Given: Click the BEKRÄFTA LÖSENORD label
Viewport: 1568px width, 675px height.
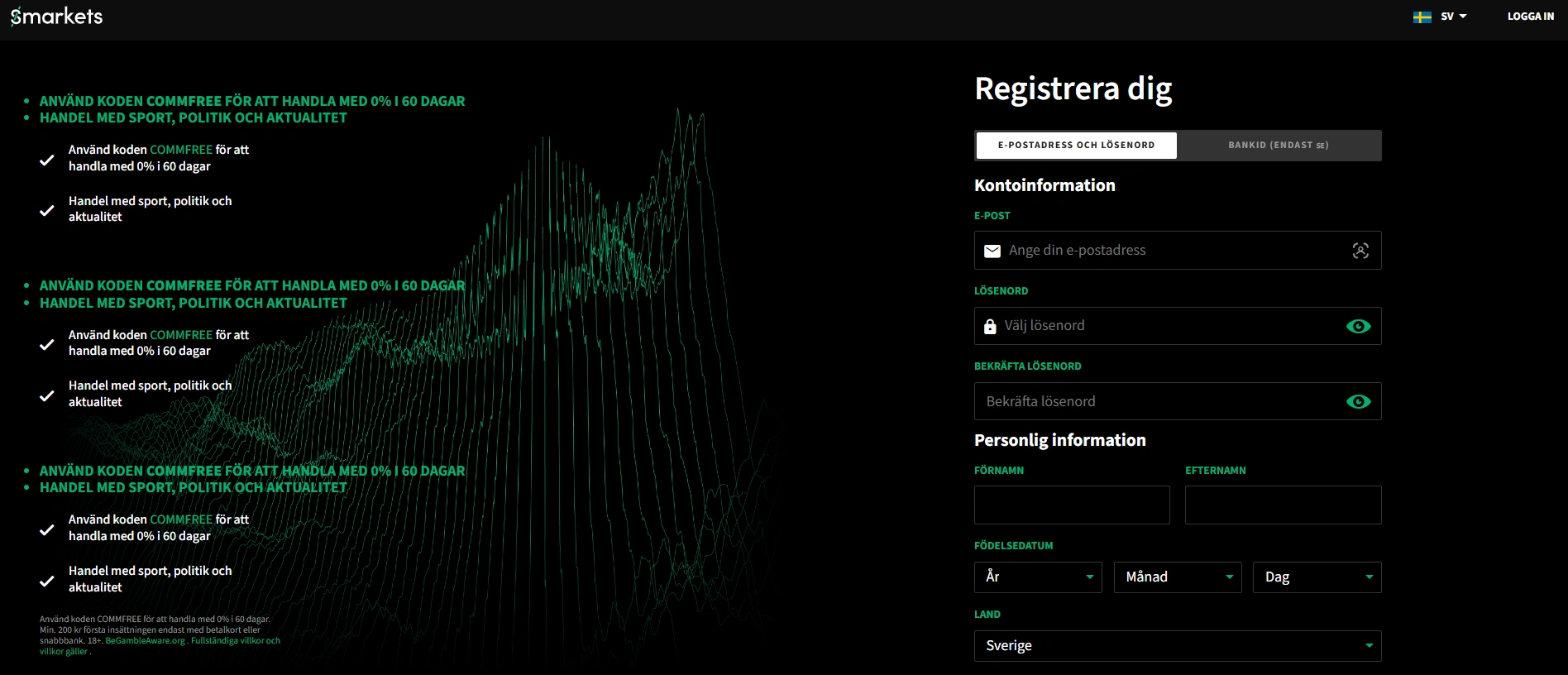Looking at the screenshot, I should (x=1027, y=366).
